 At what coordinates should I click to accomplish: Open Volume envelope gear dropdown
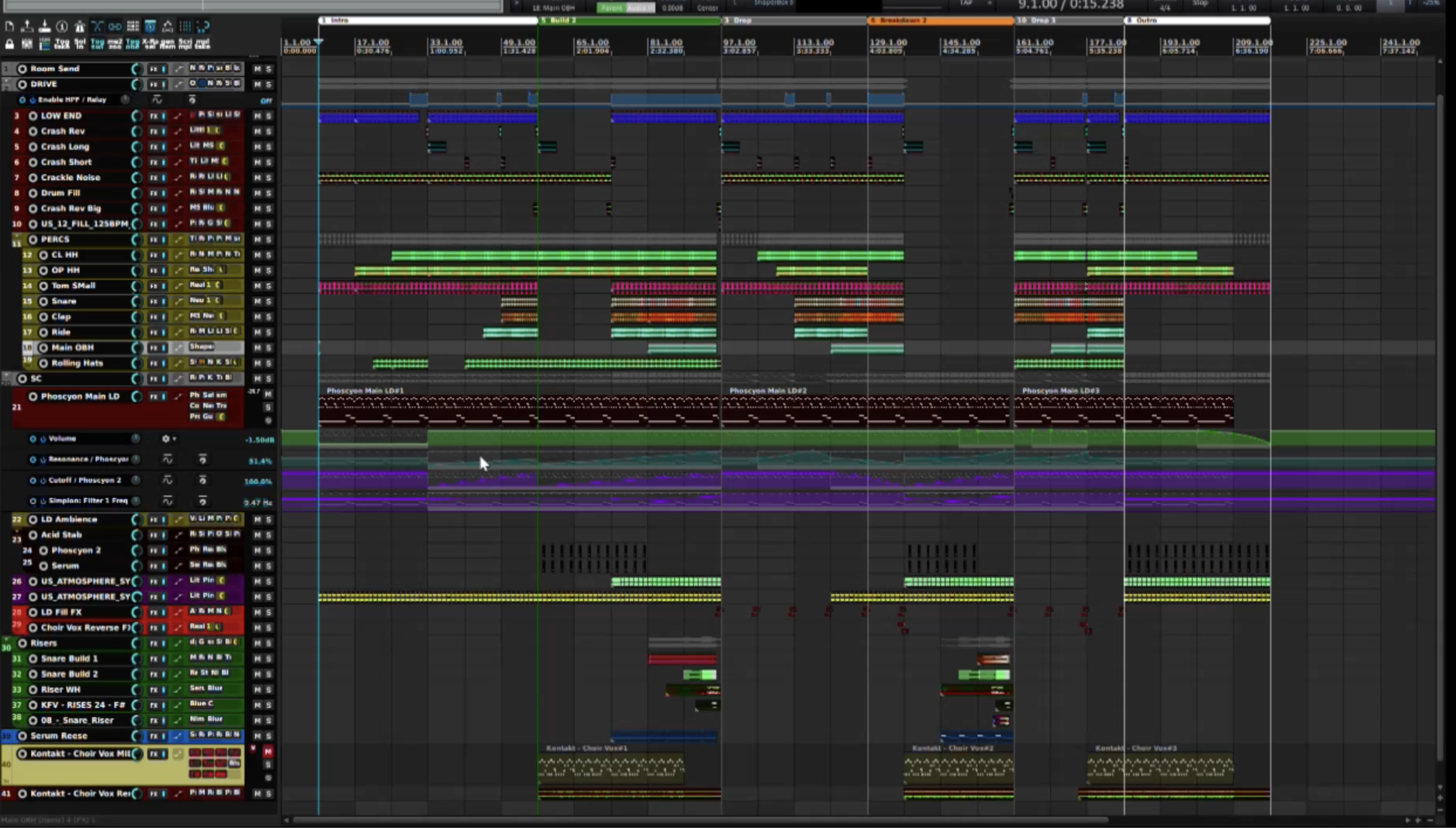pos(168,439)
